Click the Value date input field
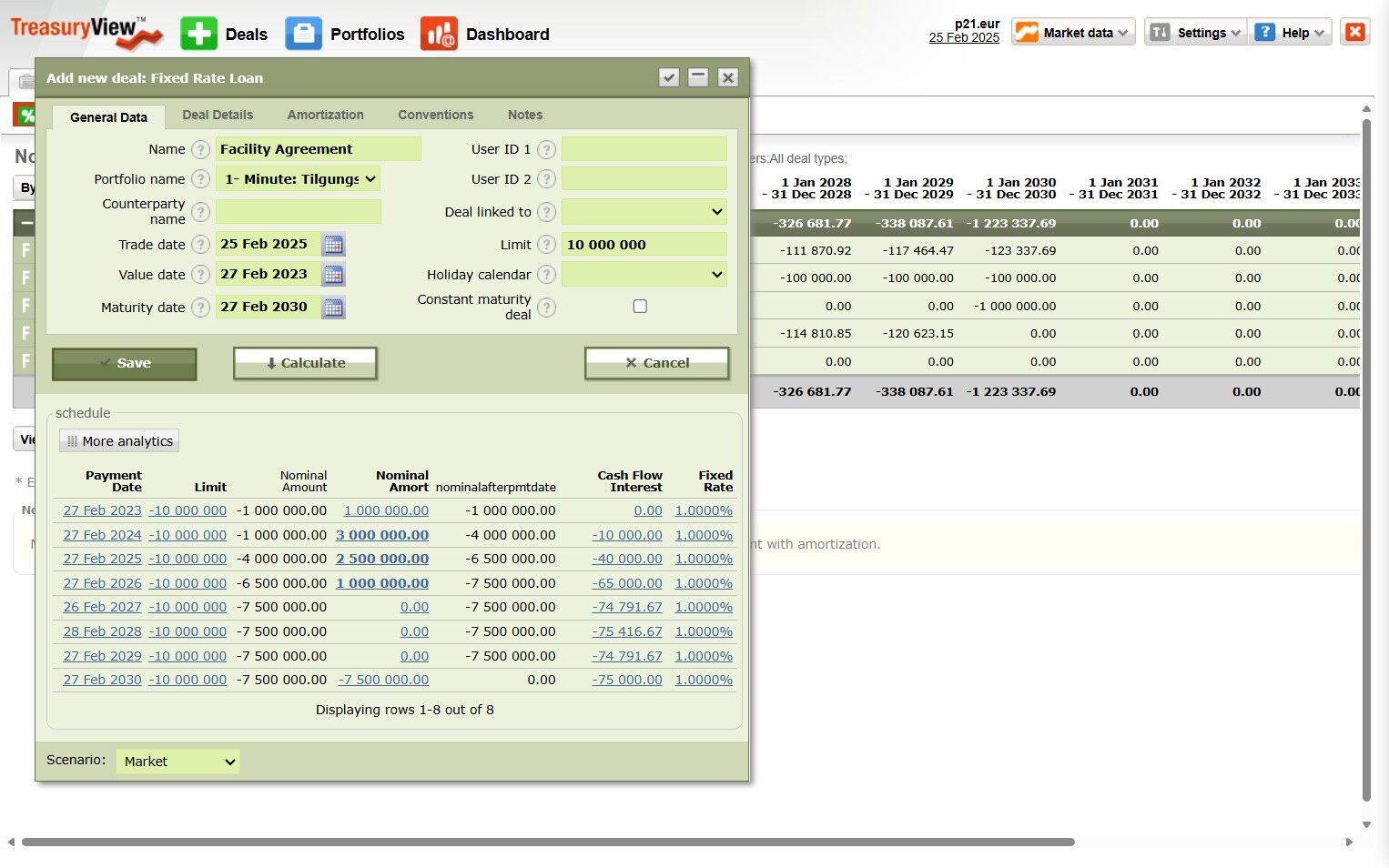Image resolution: width=1389 pixels, height=868 pixels. [x=268, y=274]
